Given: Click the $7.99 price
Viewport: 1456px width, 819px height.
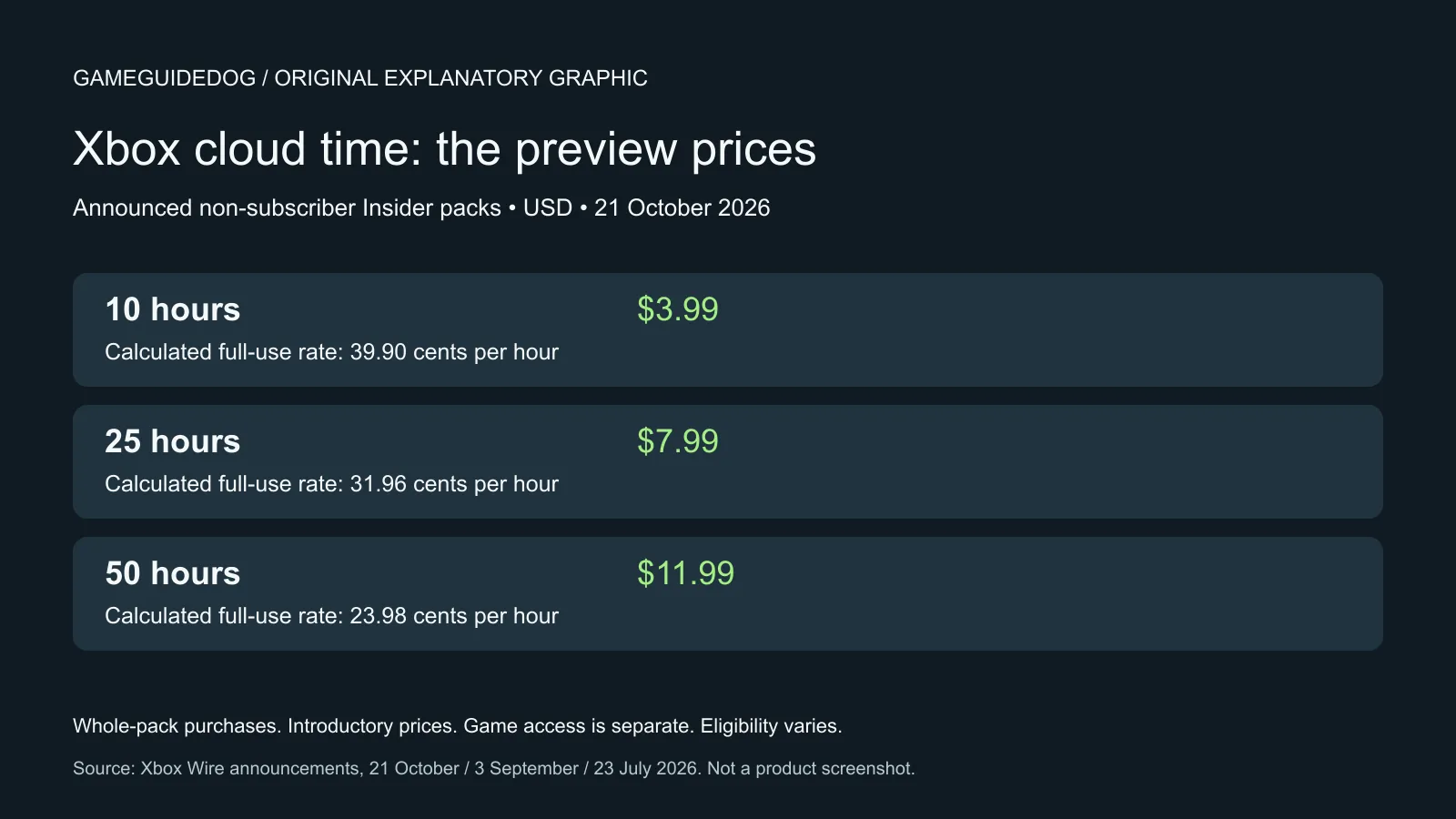Looking at the screenshot, I should [x=678, y=441].
